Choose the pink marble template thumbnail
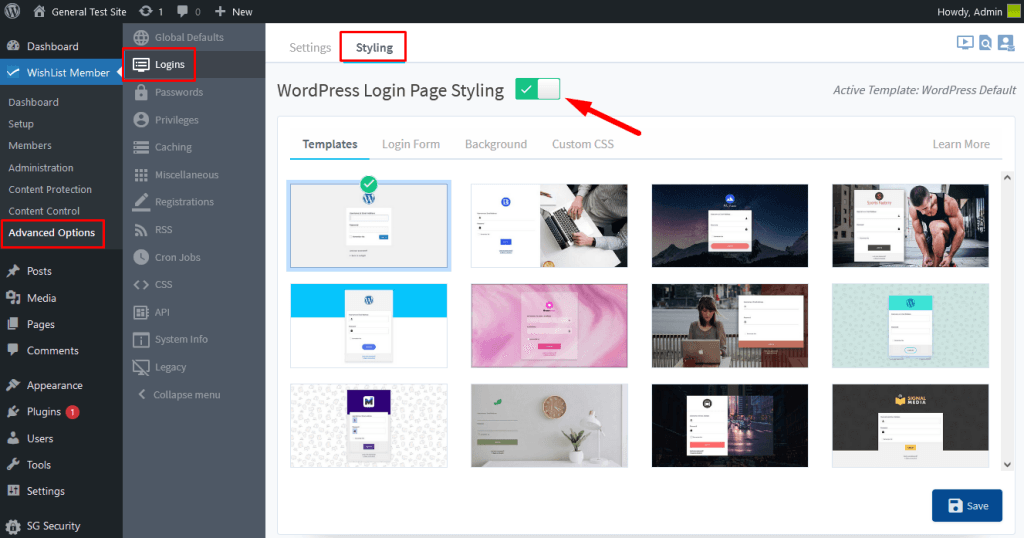The image size is (1024, 538). 549,326
